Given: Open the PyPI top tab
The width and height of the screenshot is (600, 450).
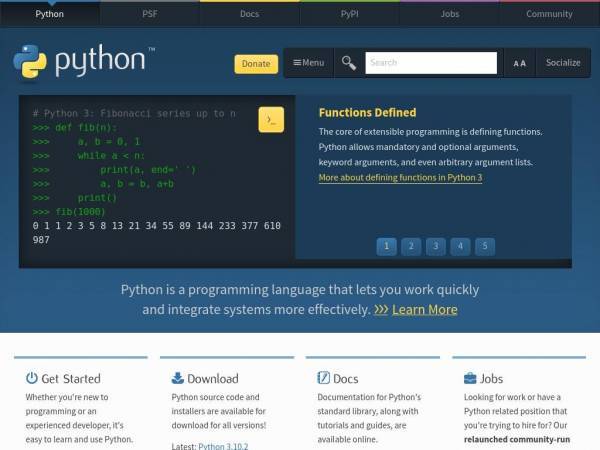Looking at the screenshot, I should 350,14.
